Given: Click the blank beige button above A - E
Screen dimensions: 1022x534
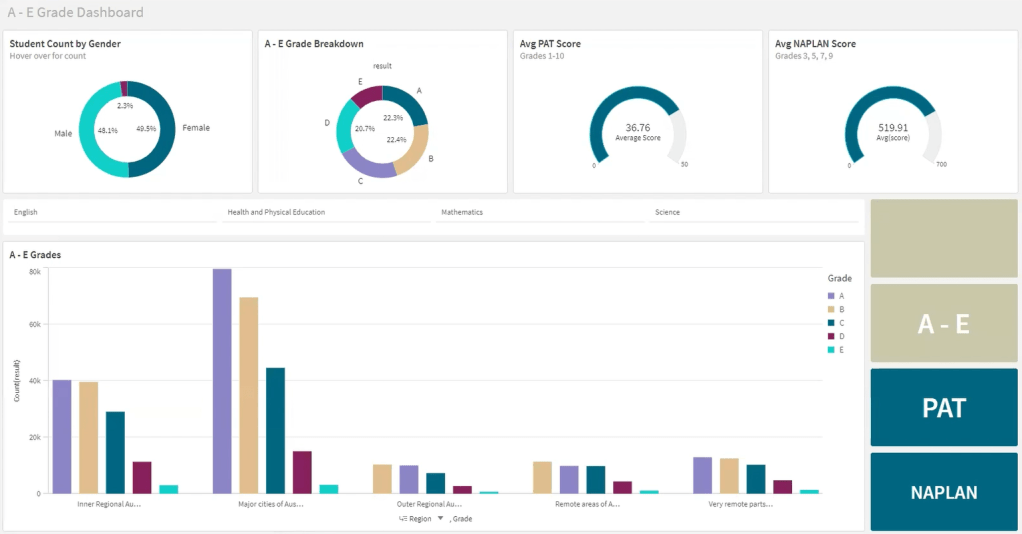Looking at the screenshot, I should click(943, 238).
